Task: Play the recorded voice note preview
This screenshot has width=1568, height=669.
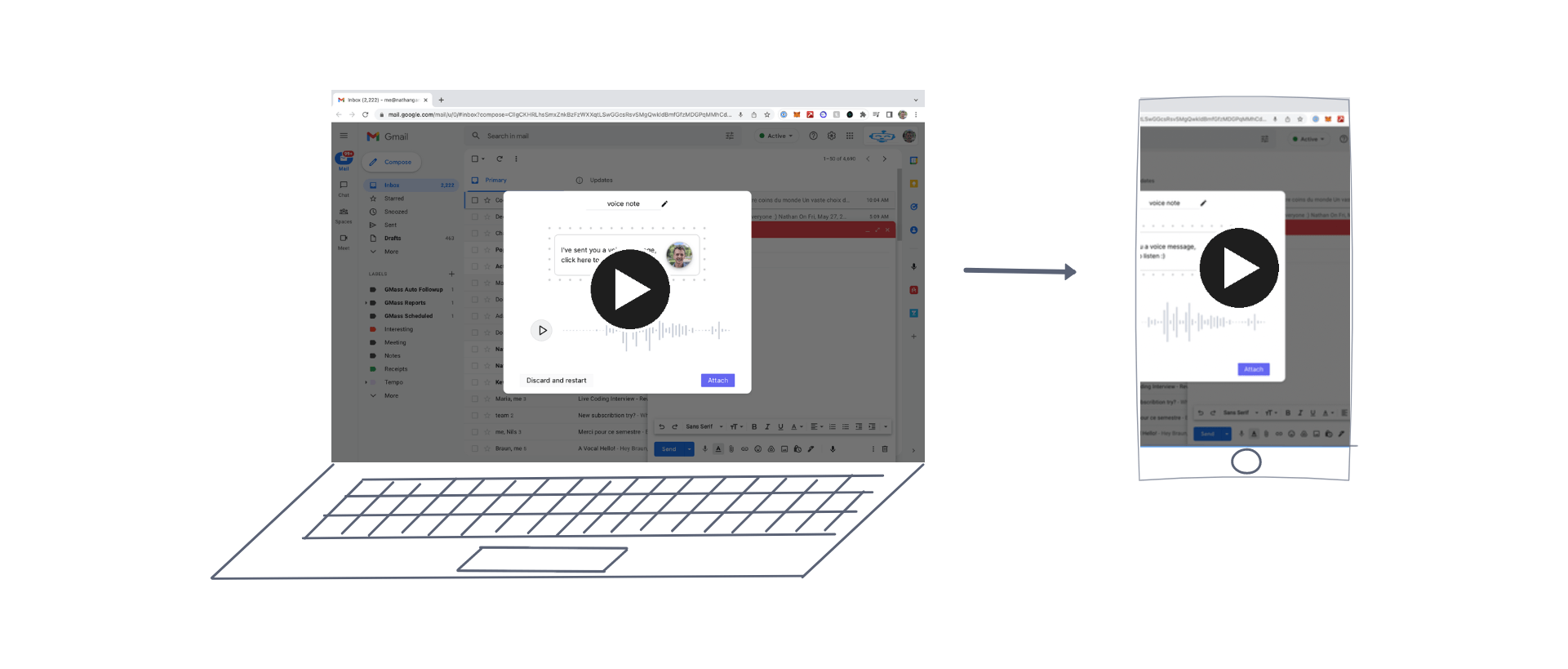Action: [x=542, y=330]
